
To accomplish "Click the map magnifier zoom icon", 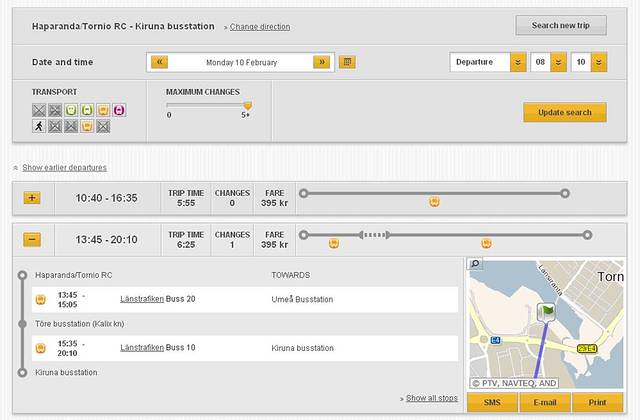I will [x=475, y=264].
